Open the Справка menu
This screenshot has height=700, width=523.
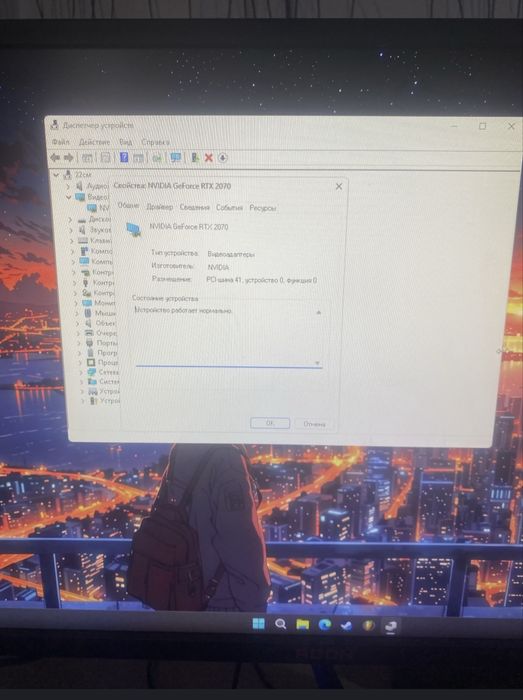click(155, 142)
